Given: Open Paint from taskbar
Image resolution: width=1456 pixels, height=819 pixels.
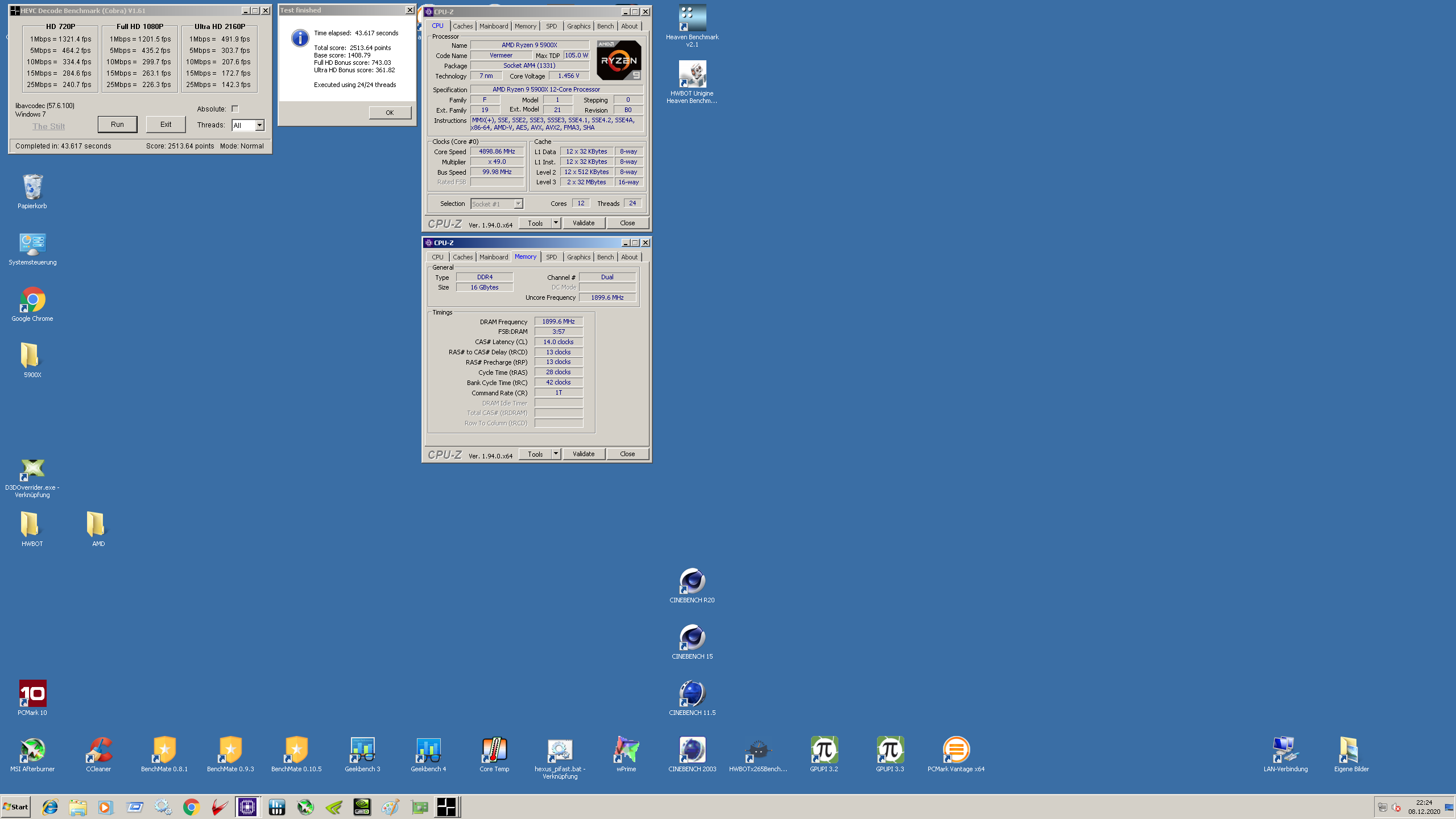Looking at the screenshot, I should tap(390, 807).
